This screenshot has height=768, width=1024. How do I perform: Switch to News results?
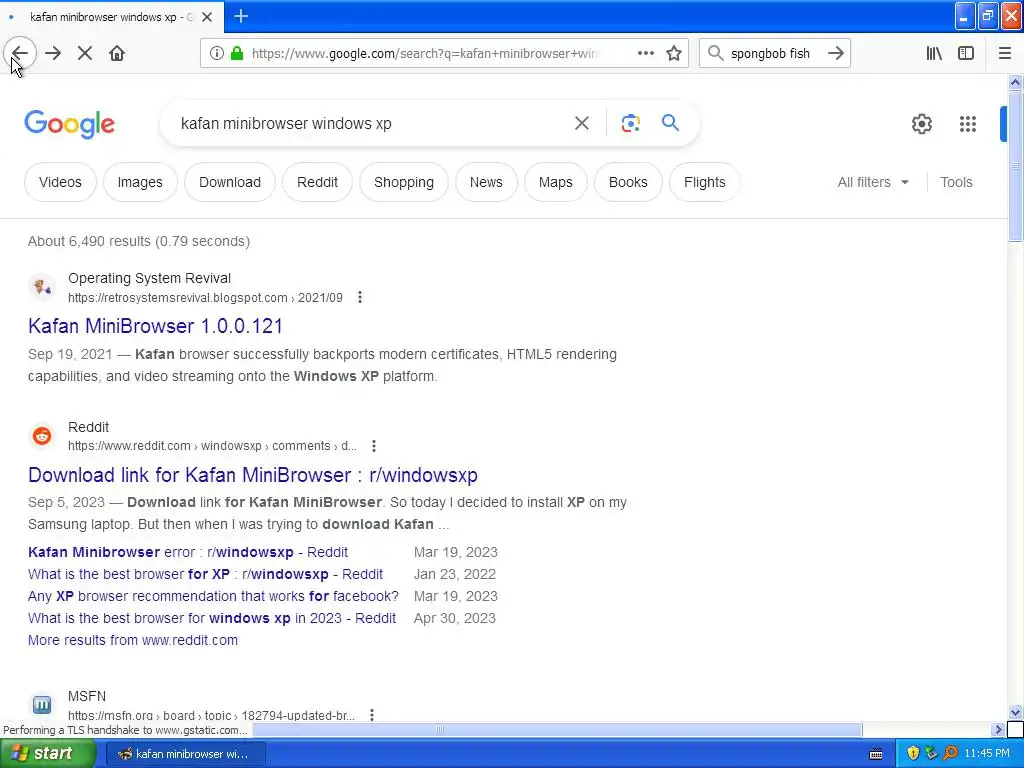(486, 182)
